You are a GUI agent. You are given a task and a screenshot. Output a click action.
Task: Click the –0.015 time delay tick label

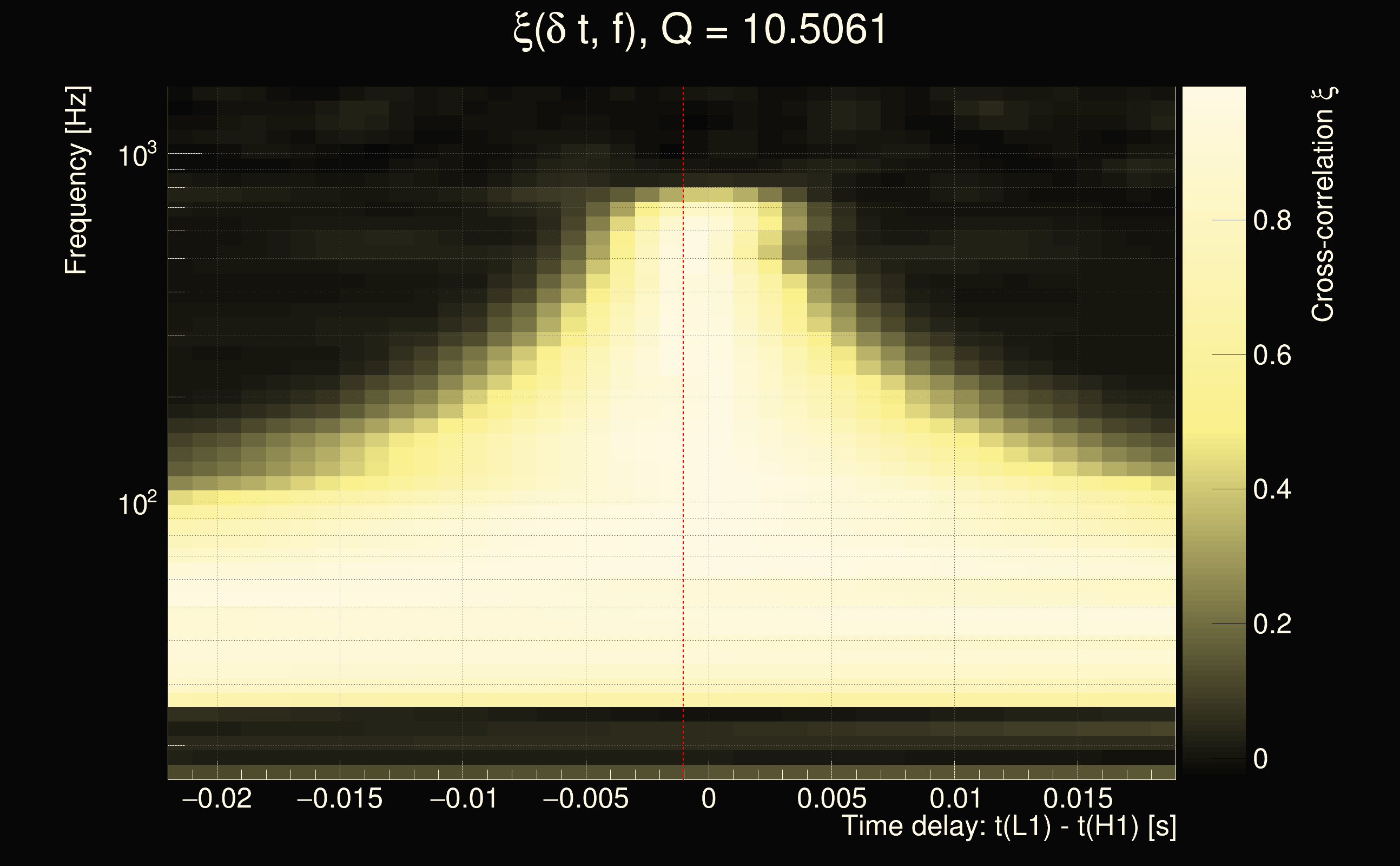(x=339, y=798)
